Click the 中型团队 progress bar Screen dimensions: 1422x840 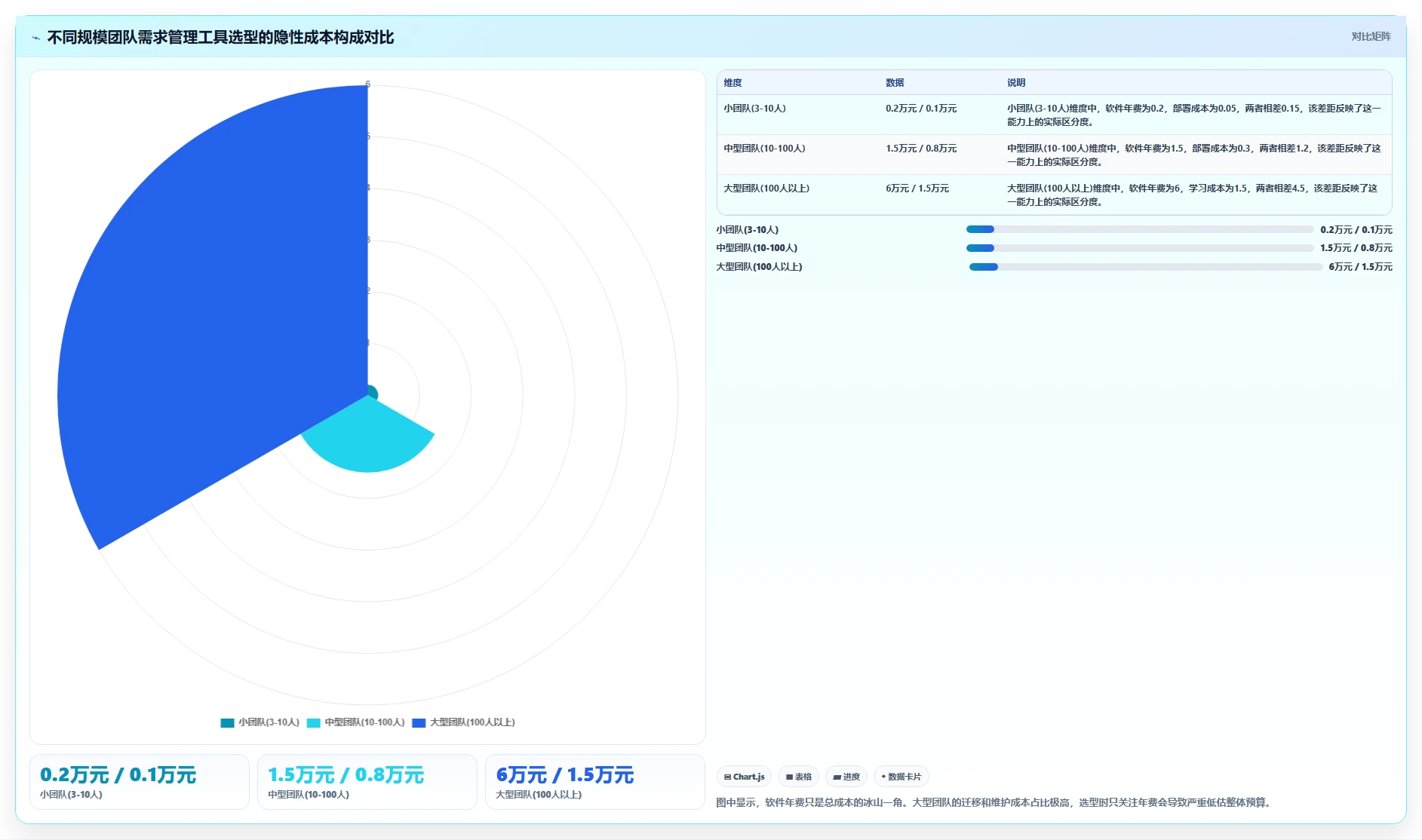(x=1140, y=248)
